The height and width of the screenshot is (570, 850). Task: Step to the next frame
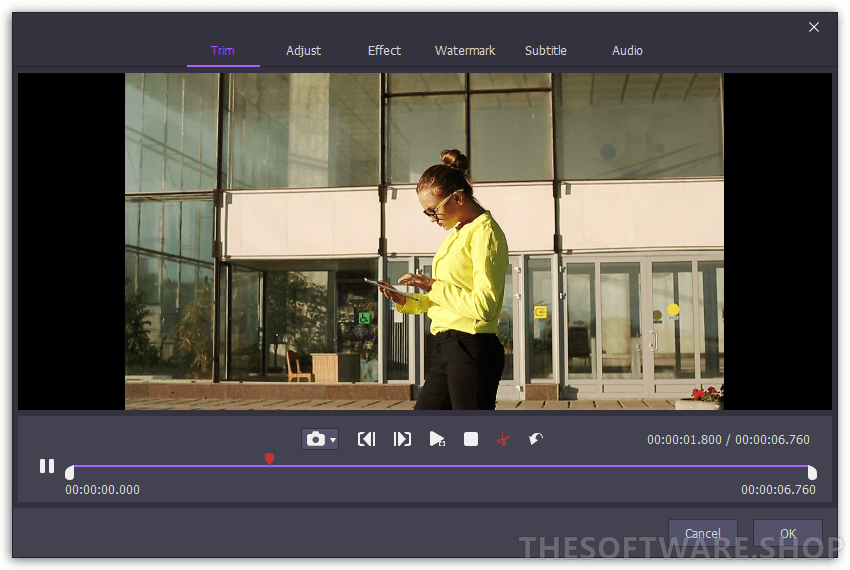point(402,439)
